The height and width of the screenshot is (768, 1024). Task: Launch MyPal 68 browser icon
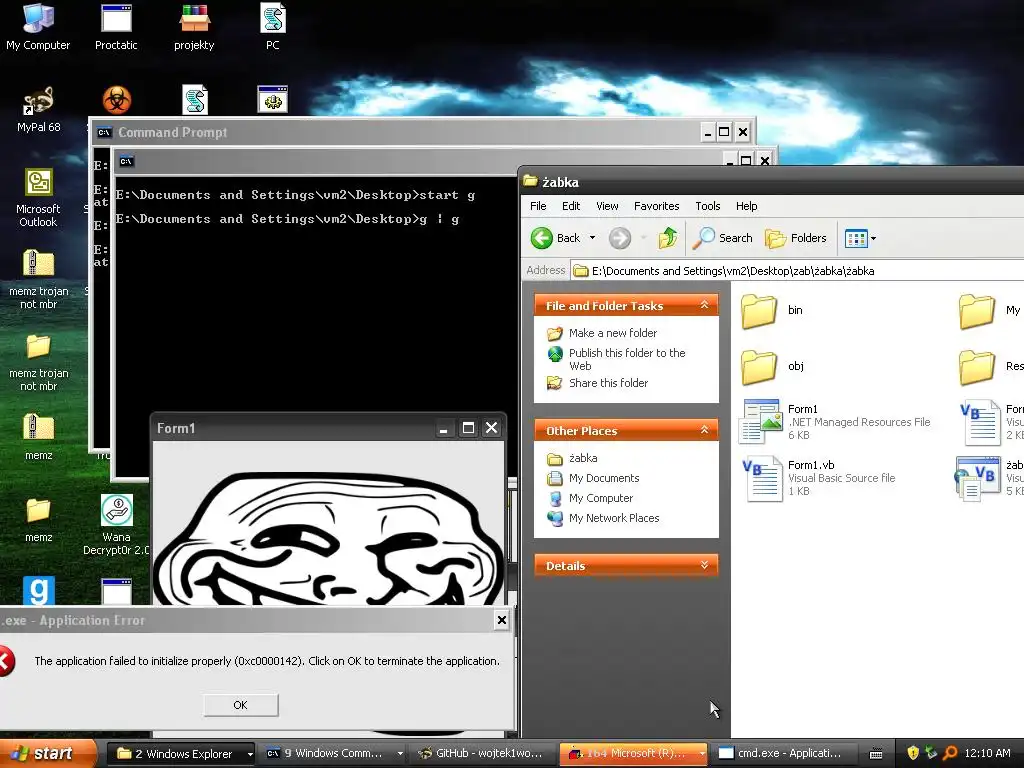(x=39, y=108)
